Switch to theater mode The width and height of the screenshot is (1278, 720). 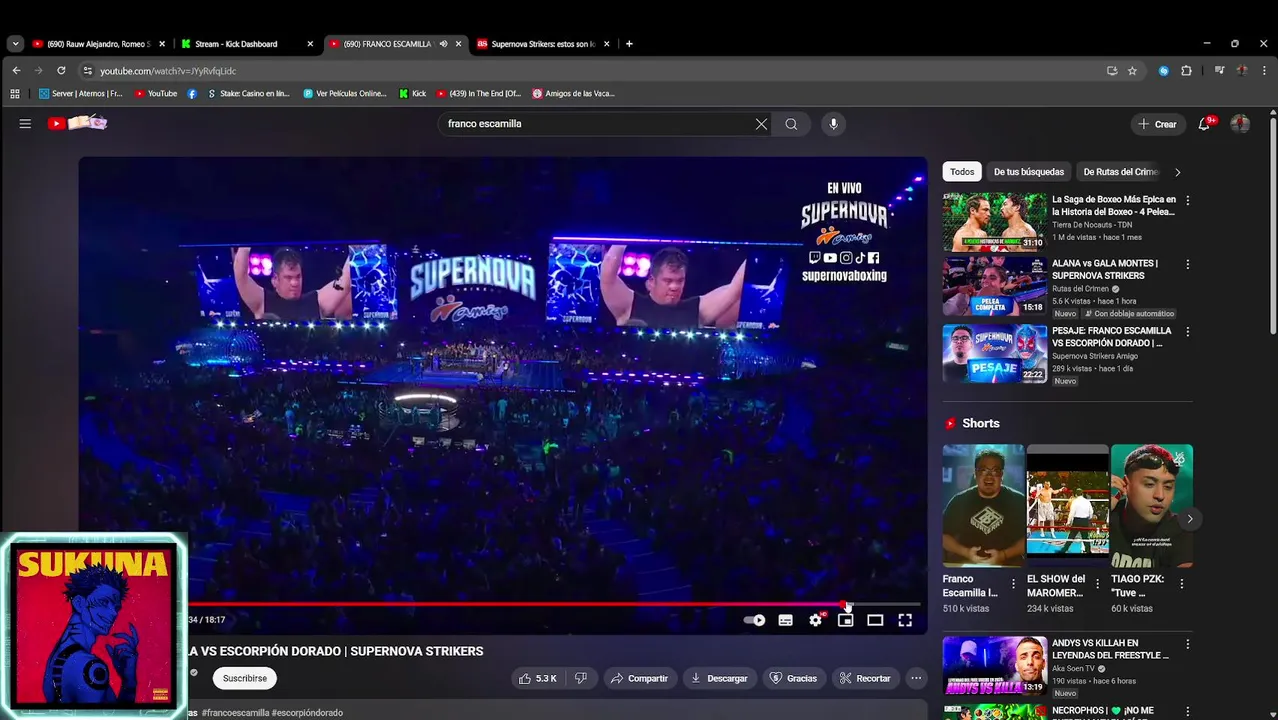point(875,620)
